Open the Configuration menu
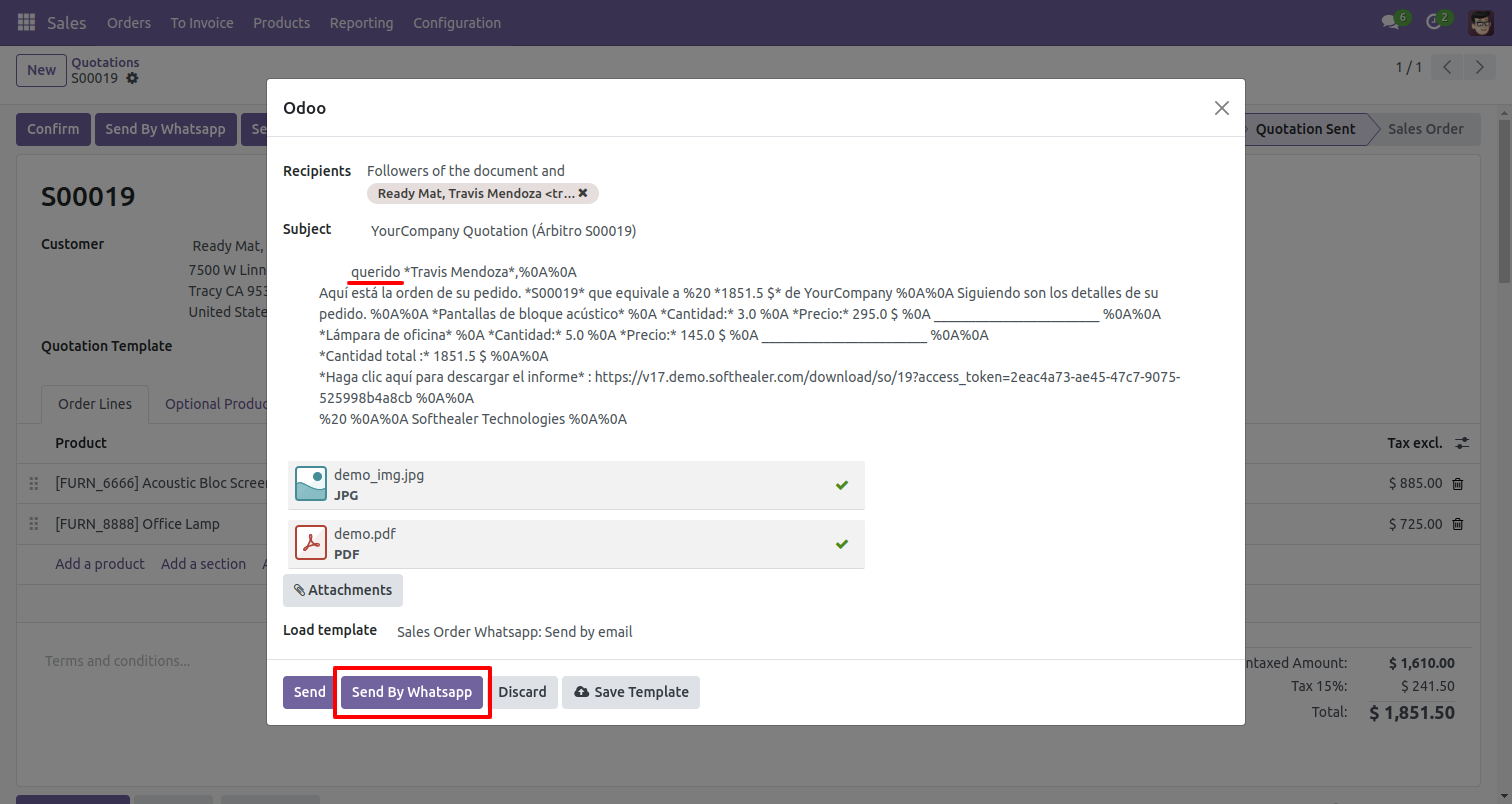 coord(457,22)
